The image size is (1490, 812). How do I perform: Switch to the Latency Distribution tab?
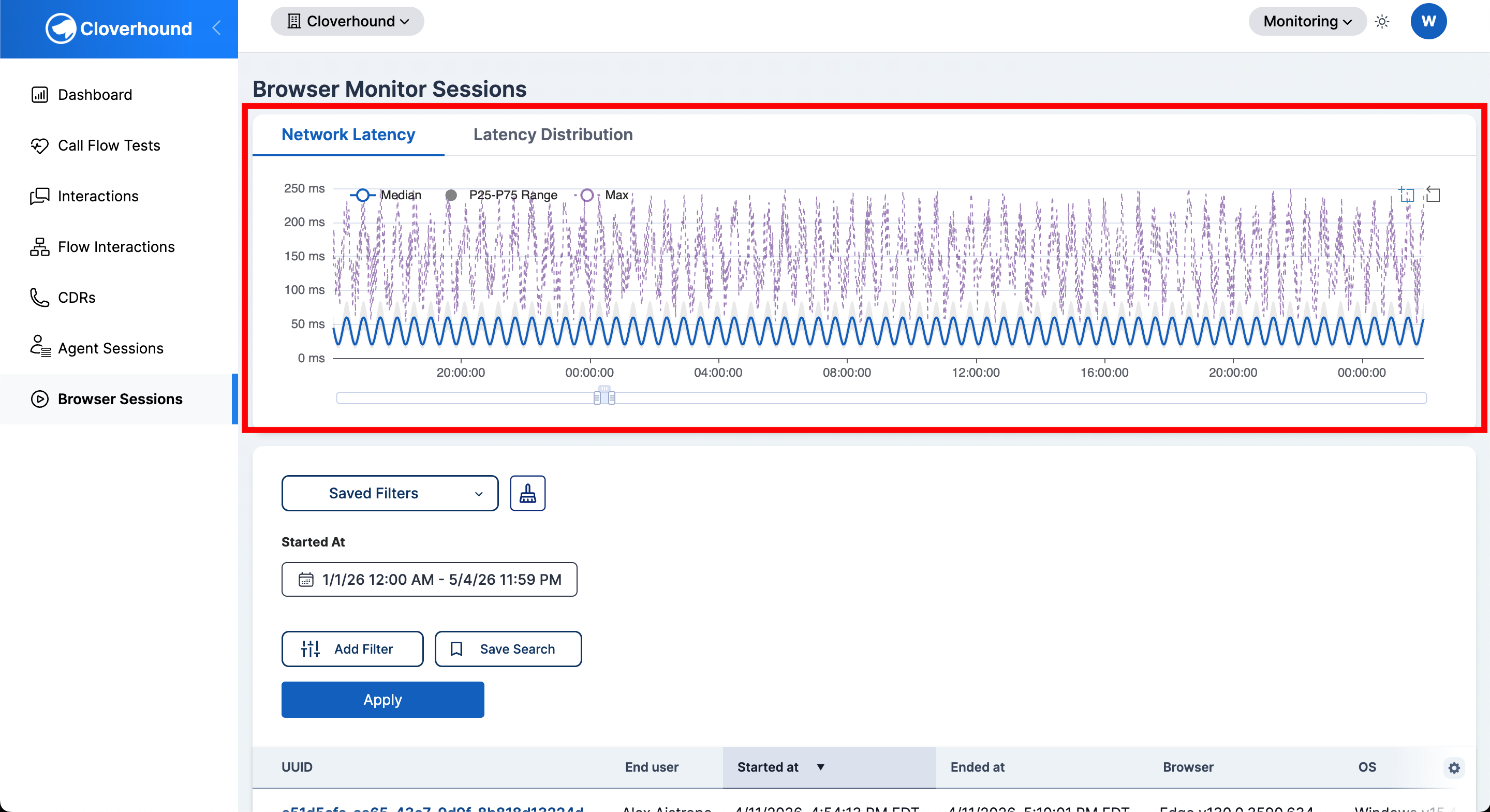(x=553, y=134)
